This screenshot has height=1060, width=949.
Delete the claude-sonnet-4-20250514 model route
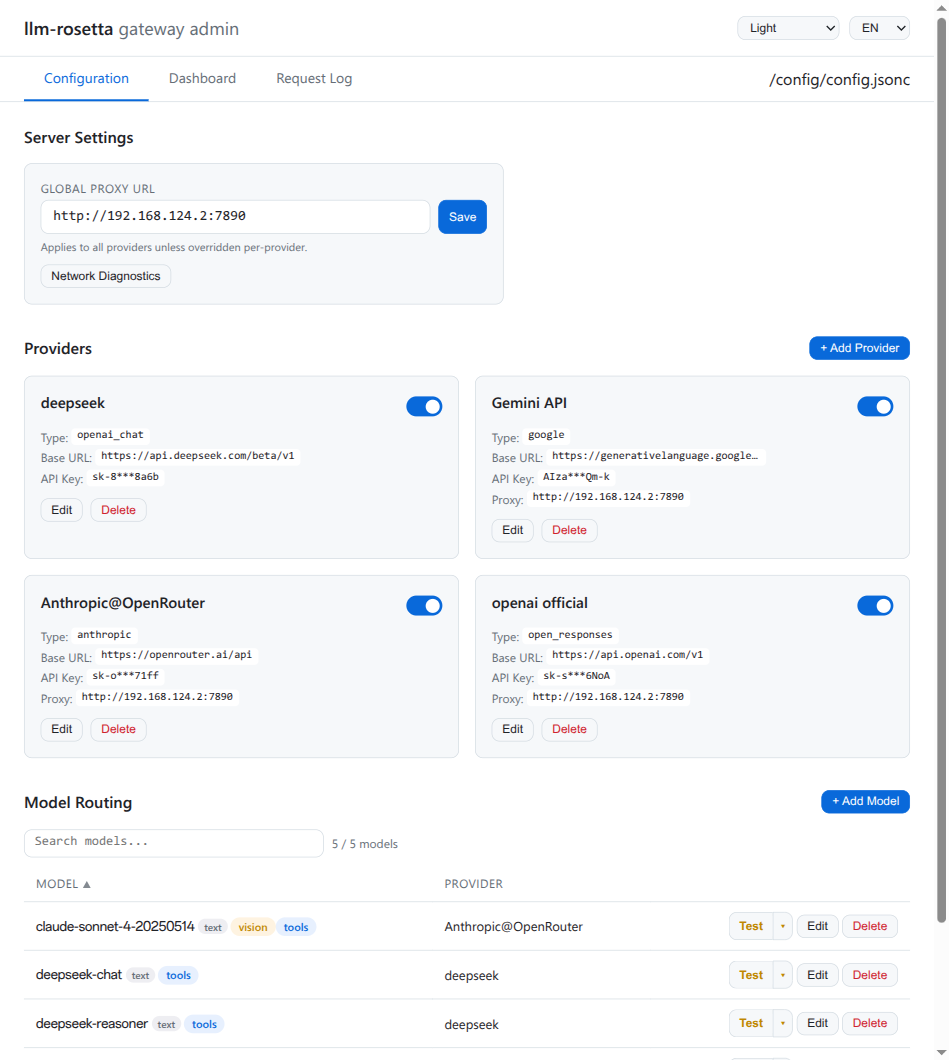[869, 926]
